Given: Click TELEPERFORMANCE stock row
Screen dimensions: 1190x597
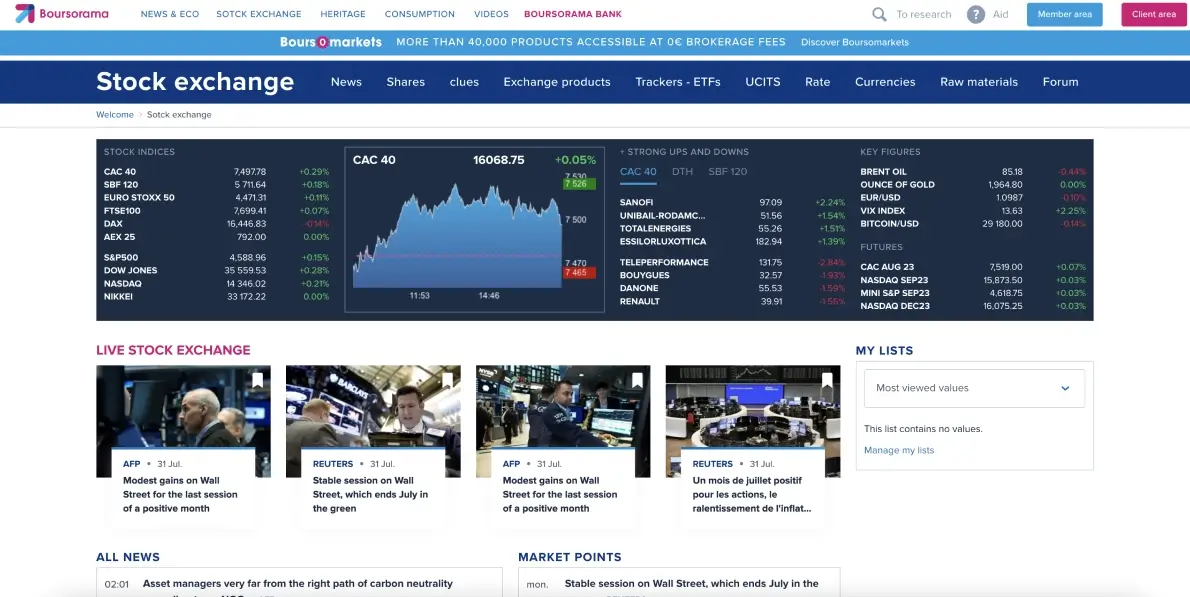Looking at the screenshot, I should click(x=732, y=262).
